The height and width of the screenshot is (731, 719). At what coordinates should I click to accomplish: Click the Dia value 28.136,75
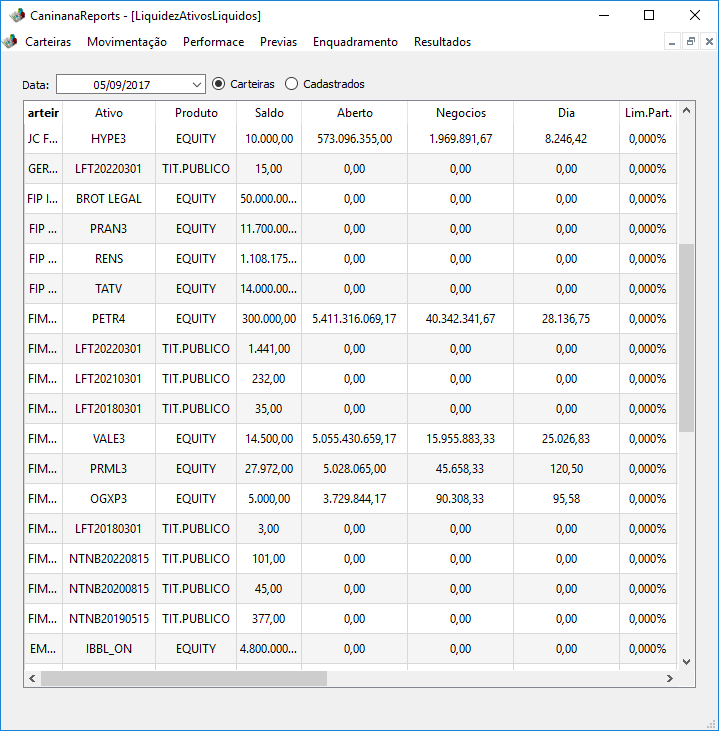[x=566, y=319]
